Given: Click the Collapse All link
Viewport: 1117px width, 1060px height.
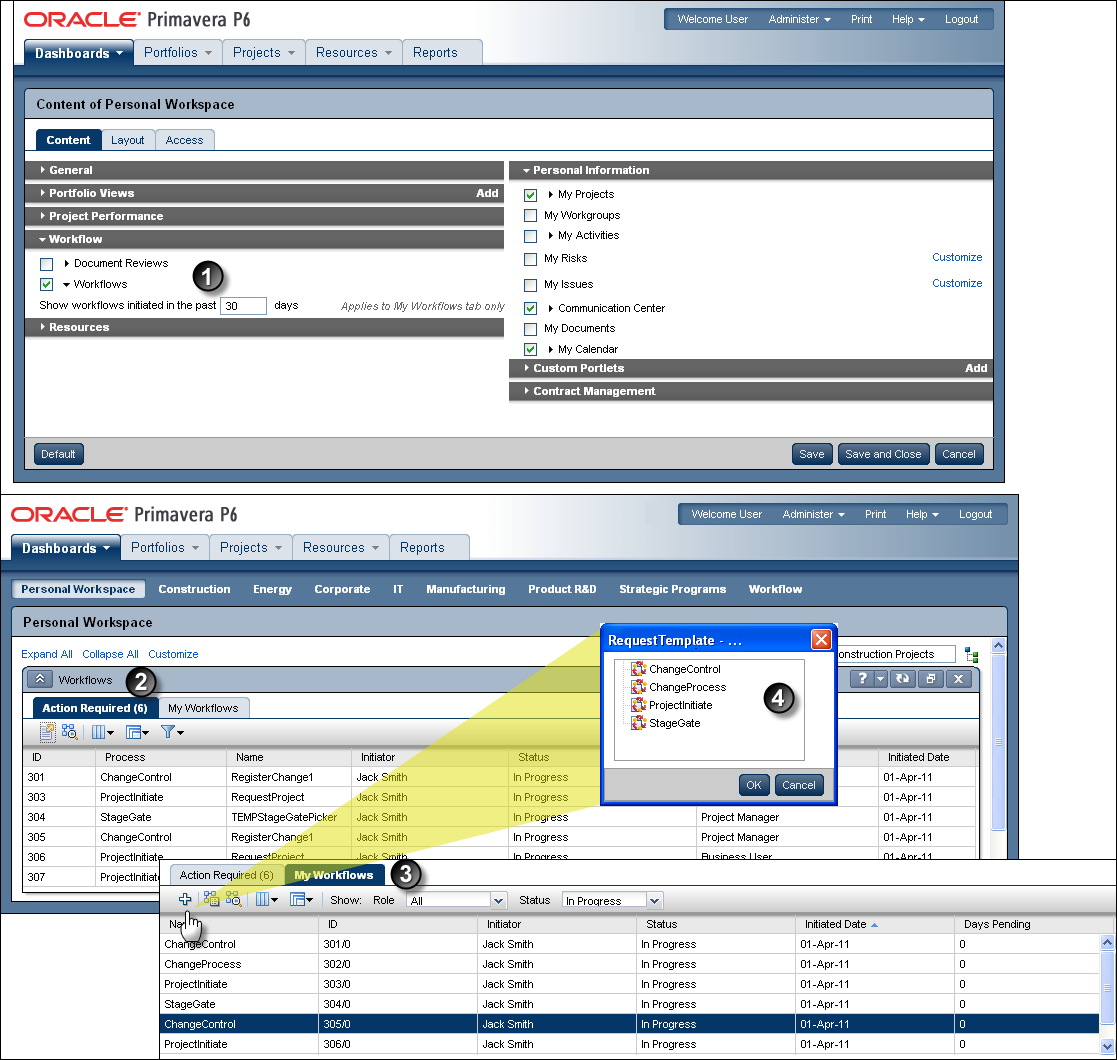Looking at the screenshot, I should point(110,654).
